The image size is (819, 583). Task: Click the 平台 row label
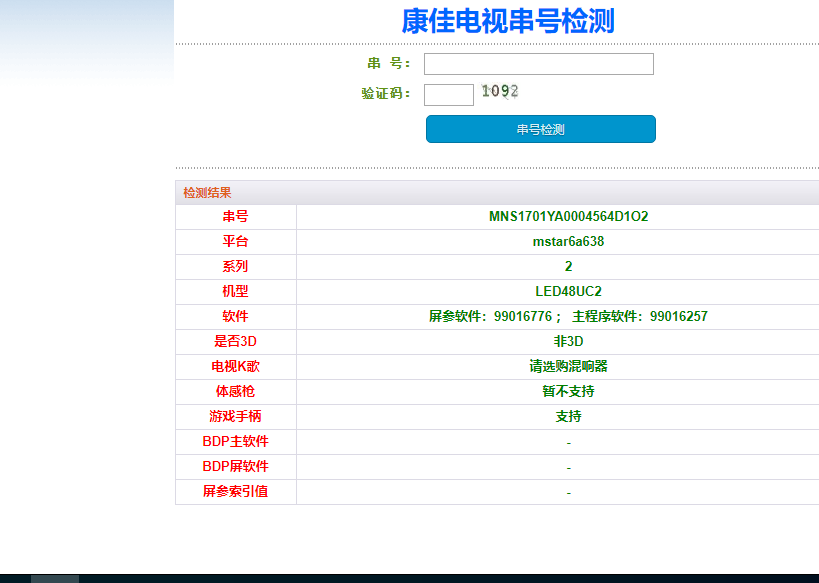coord(236,241)
